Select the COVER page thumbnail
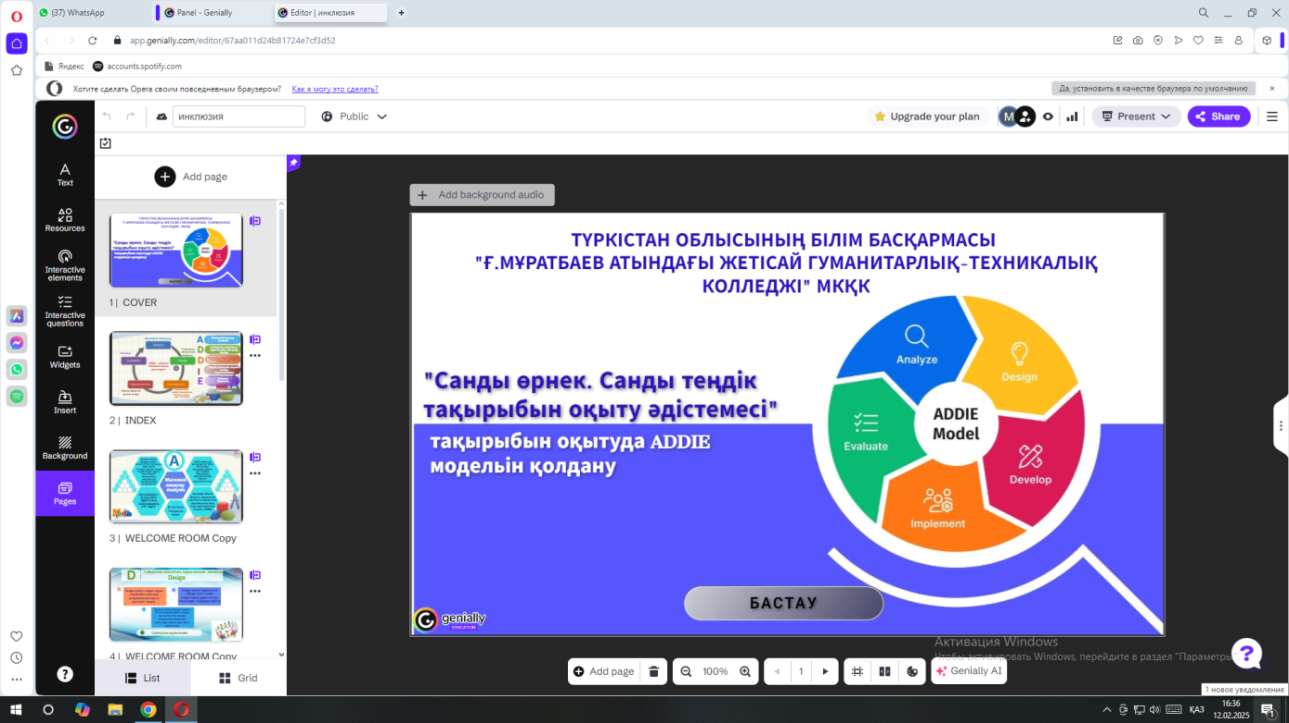1289x723 pixels. coord(176,251)
